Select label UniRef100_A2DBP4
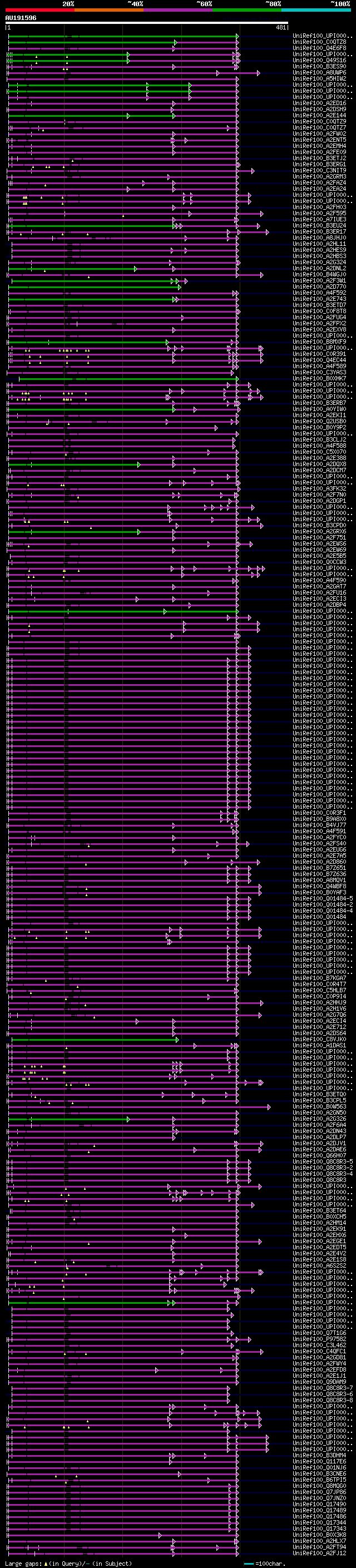This screenshot has width=356, height=1568. pyautogui.click(x=319, y=605)
